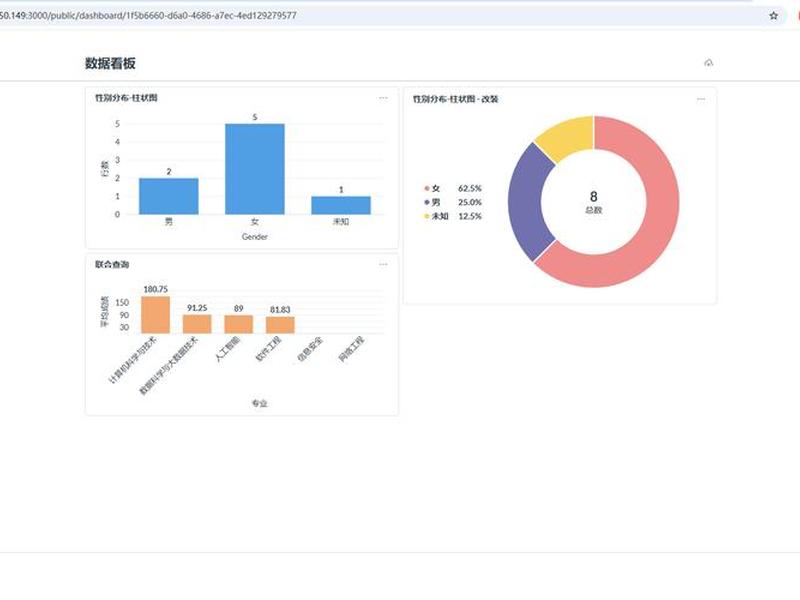
Task: Click the 计算机科学与技术 x-axis label
Action: (x=134, y=360)
